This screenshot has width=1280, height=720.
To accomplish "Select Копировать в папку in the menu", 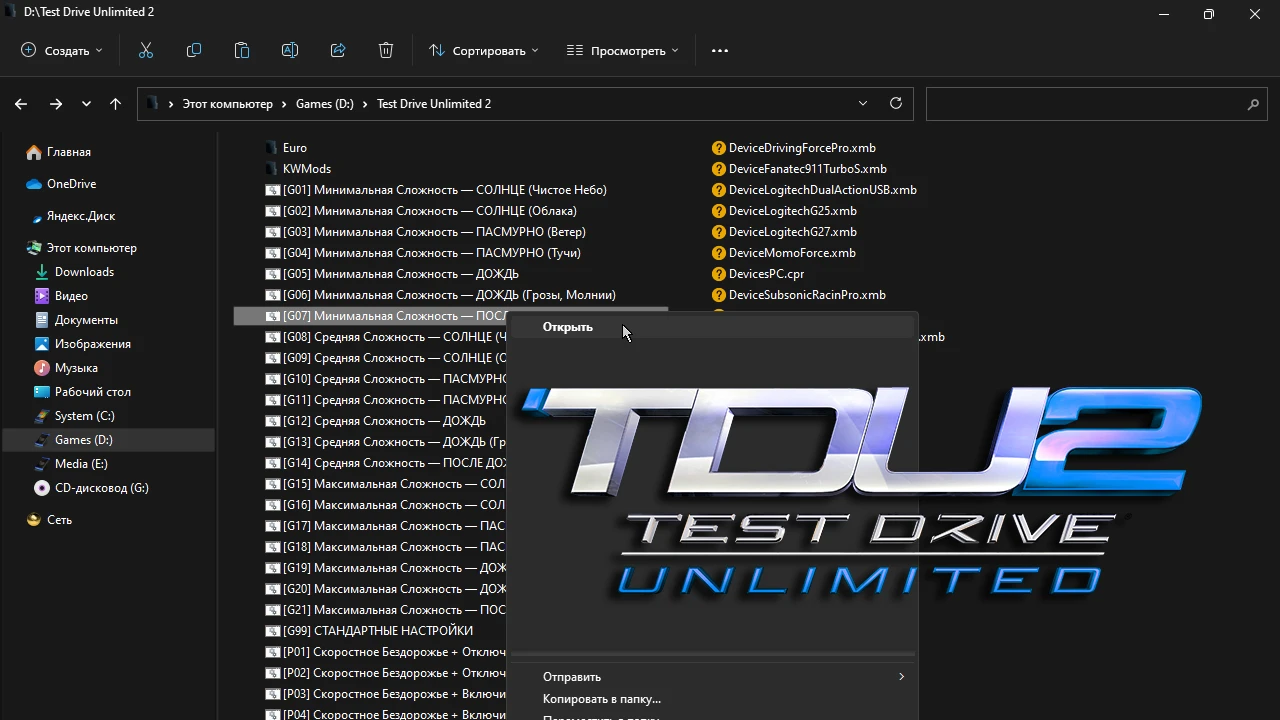I will 601,698.
